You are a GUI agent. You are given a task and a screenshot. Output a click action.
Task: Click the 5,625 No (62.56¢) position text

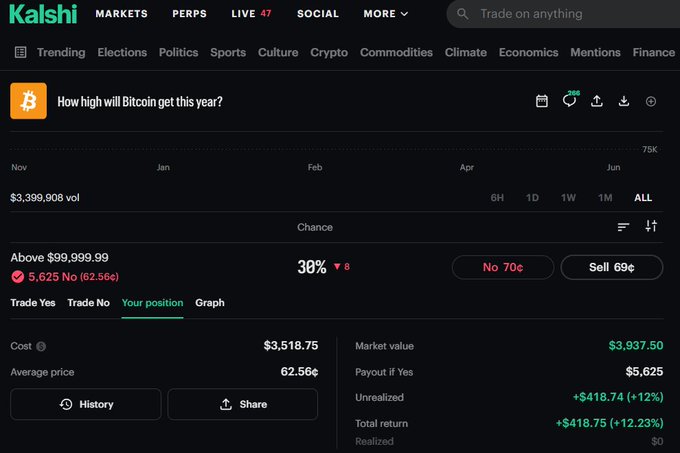tap(73, 277)
